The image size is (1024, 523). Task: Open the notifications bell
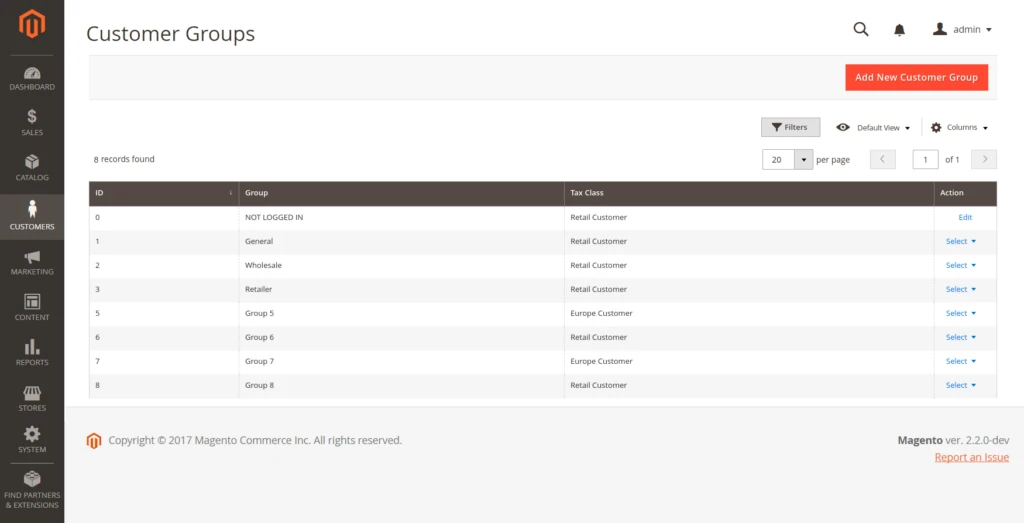(899, 30)
